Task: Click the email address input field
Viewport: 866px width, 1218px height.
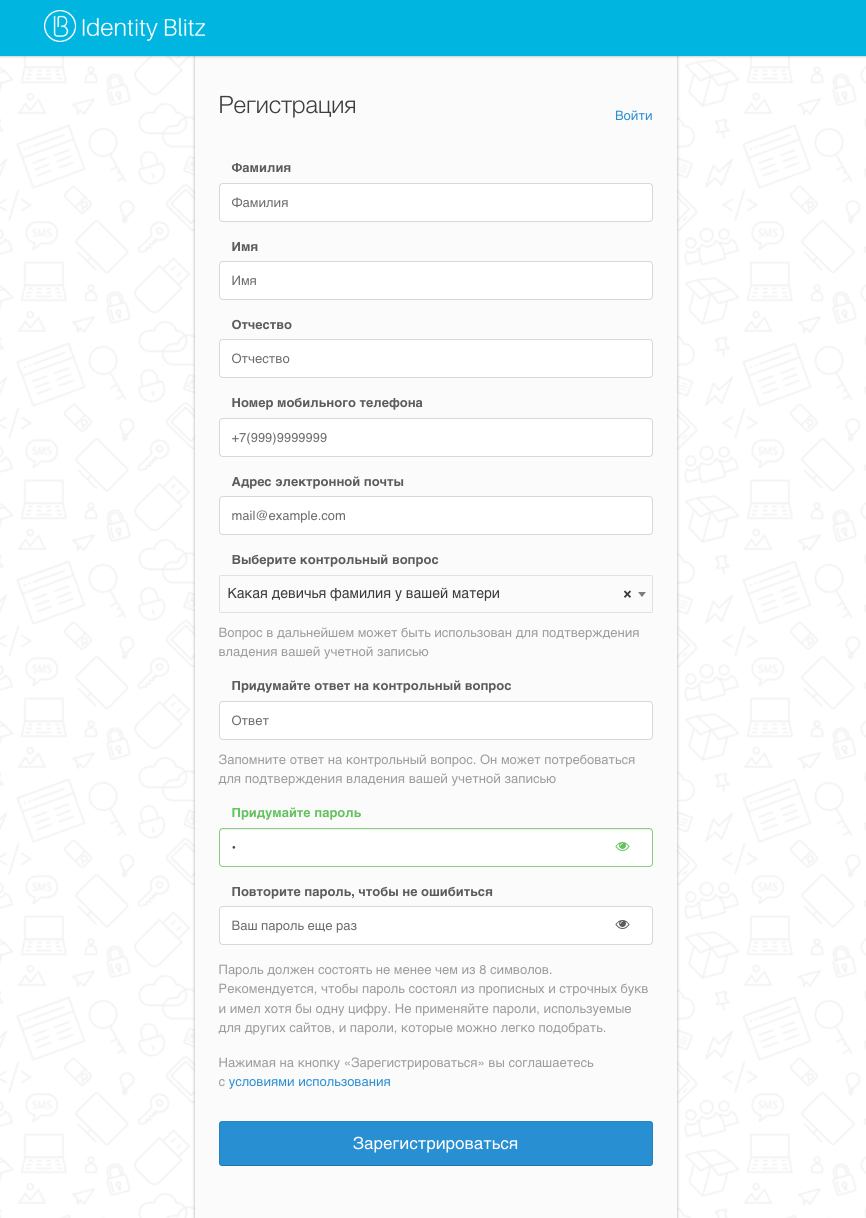Action: click(x=435, y=516)
